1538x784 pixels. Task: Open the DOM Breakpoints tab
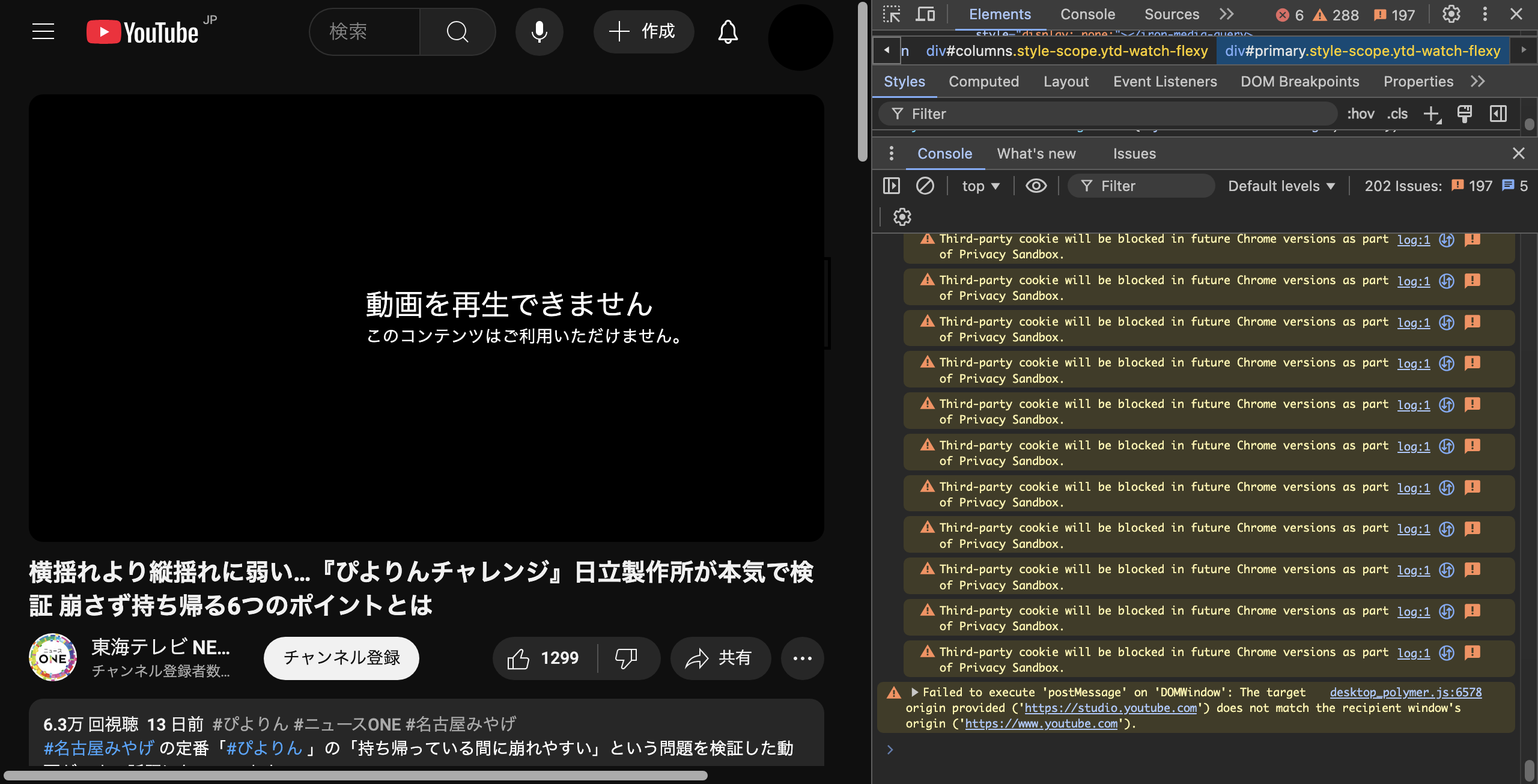pos(1300,81)
